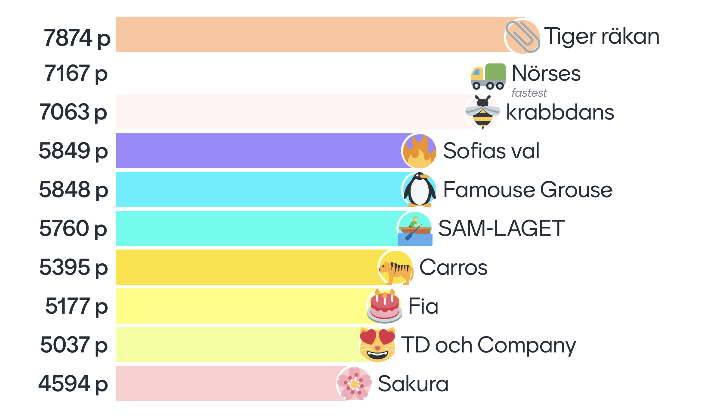The height and width of the screenshot is (418, 725).
Task: Click the 5760 p score label
Action: (x=76, y=229)
